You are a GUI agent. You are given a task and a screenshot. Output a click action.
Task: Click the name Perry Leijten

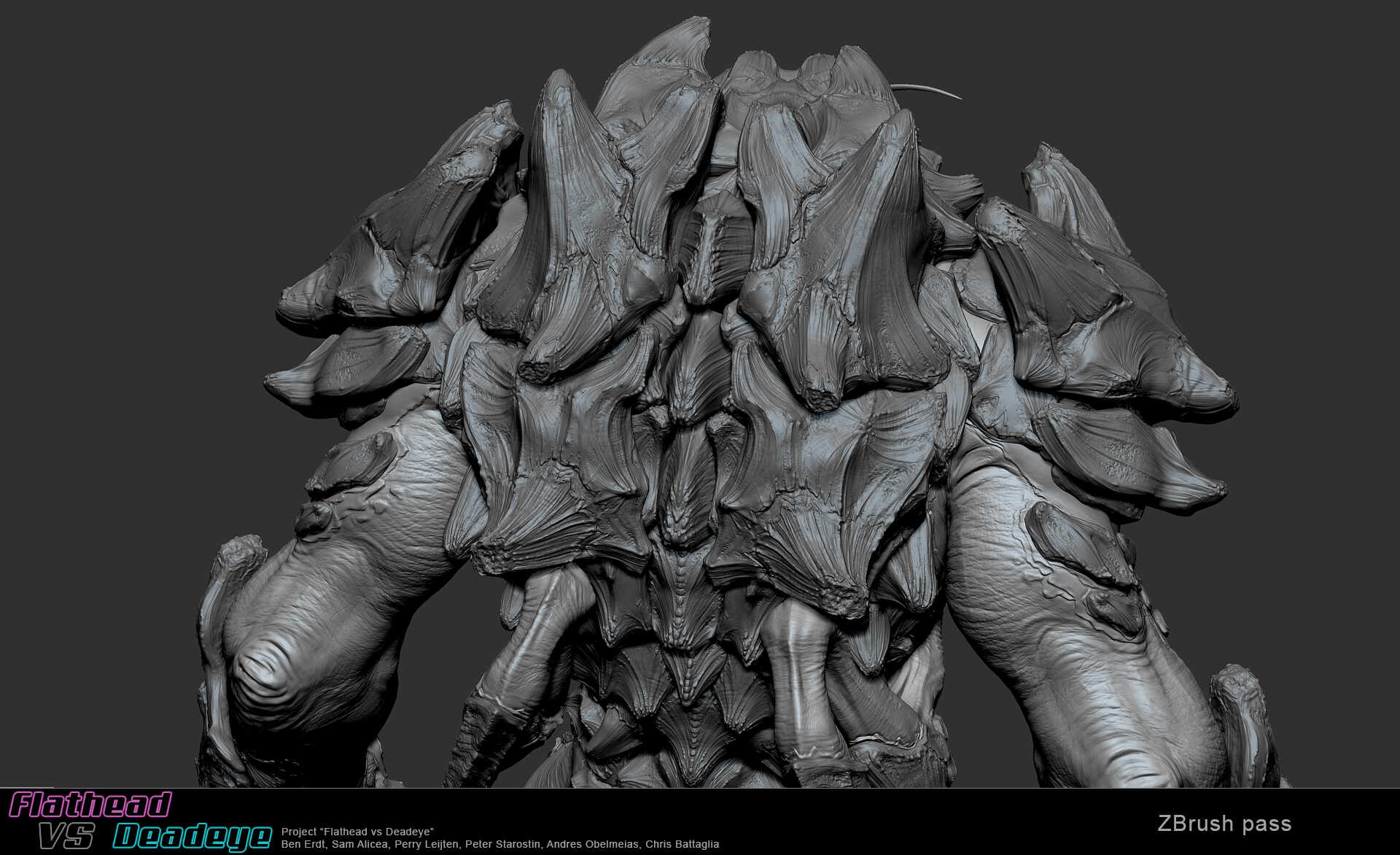(427, 844)
